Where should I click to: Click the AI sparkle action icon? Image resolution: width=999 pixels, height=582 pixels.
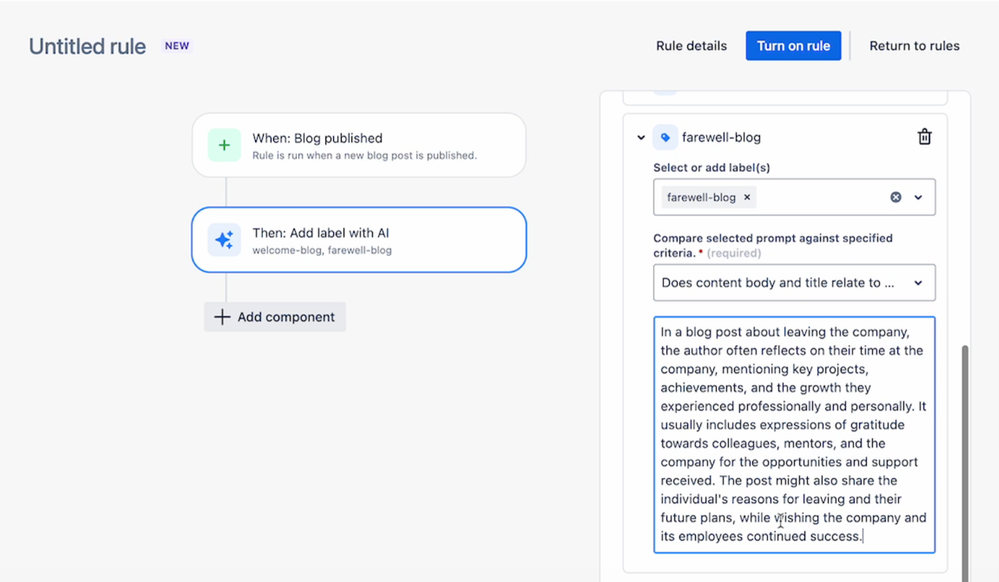(224, 240)
